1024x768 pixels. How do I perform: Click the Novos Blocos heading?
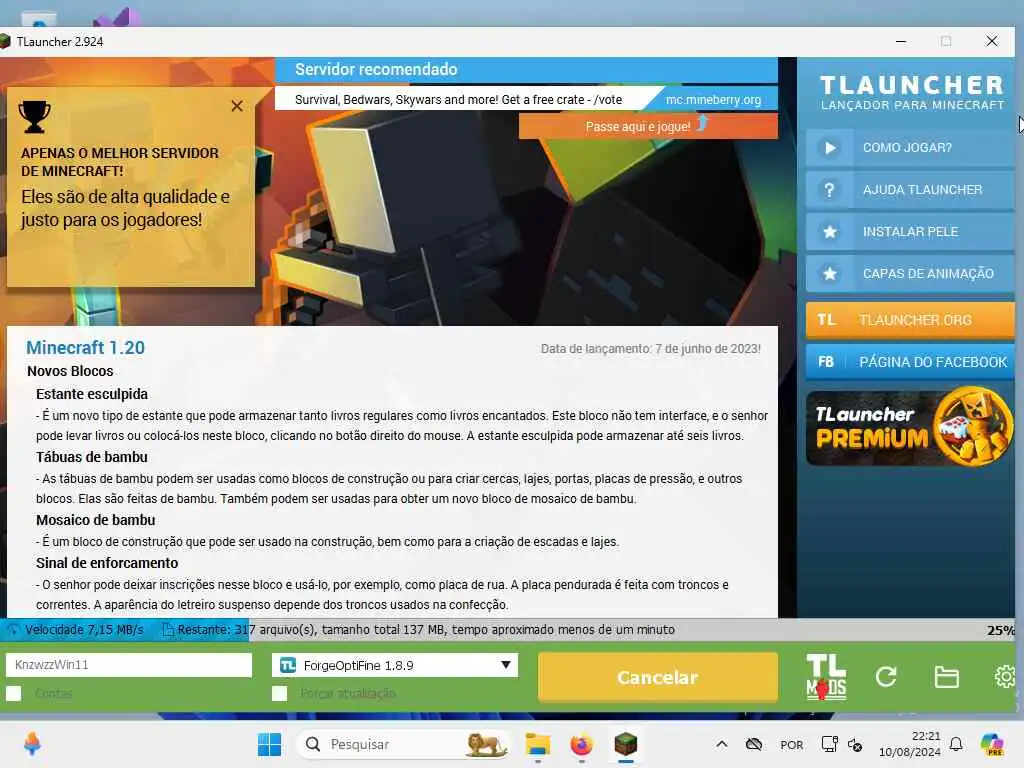[x=71, y=371]
